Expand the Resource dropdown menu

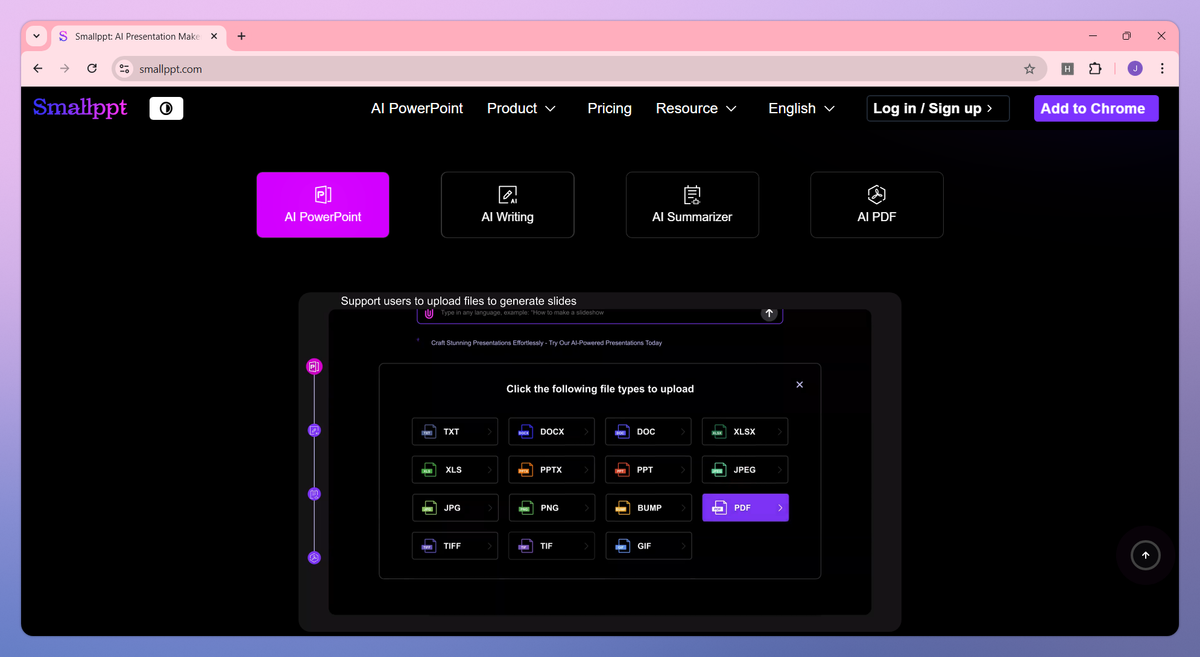click(x=696, y=108)
